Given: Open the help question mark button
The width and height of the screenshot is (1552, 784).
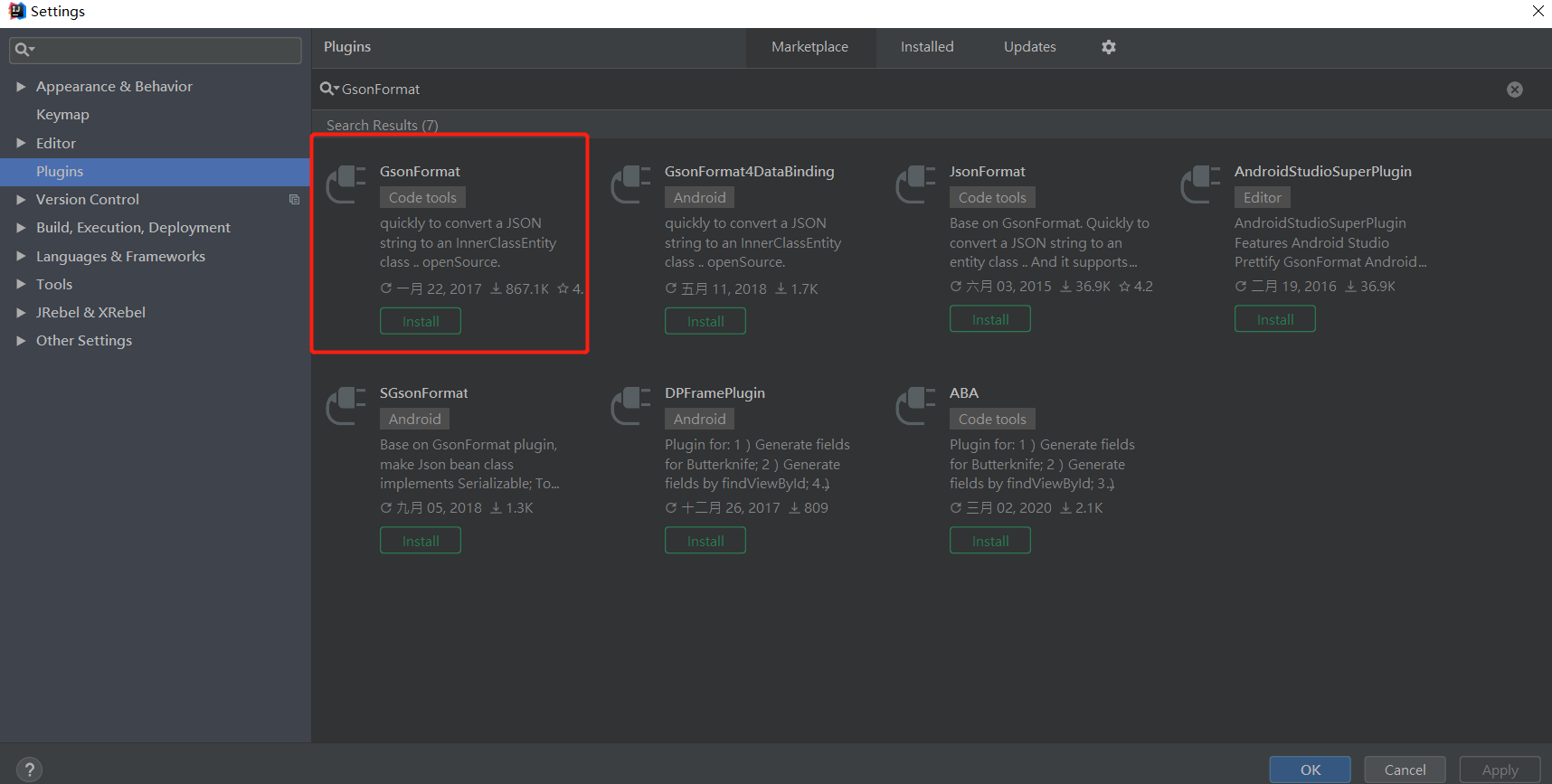Looking at the screenshot, I should 29,770.
